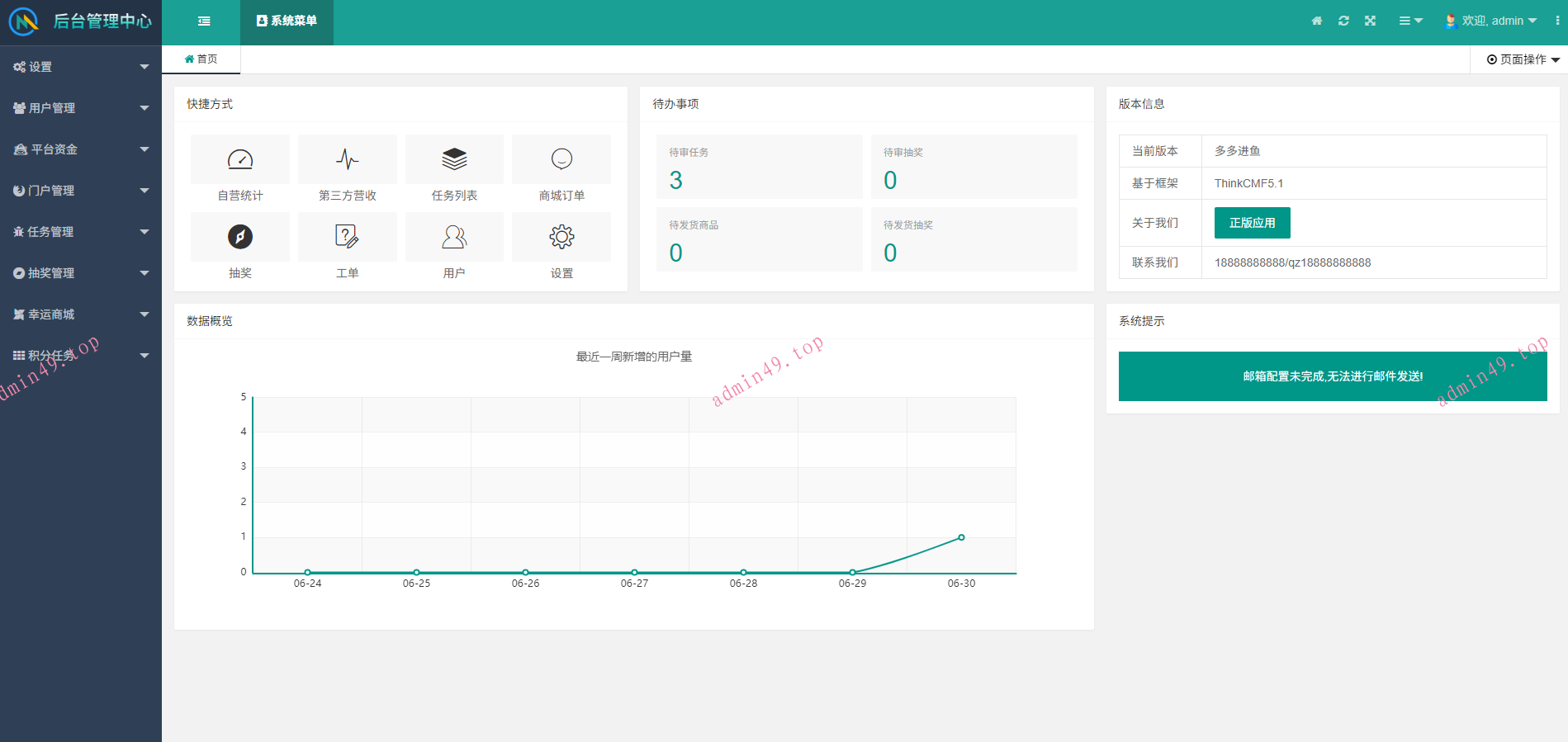The image size is (1568, 742).
Task: Click the 第三方营收 pulse shortcut icon
Action: click(x=348, y=159)
